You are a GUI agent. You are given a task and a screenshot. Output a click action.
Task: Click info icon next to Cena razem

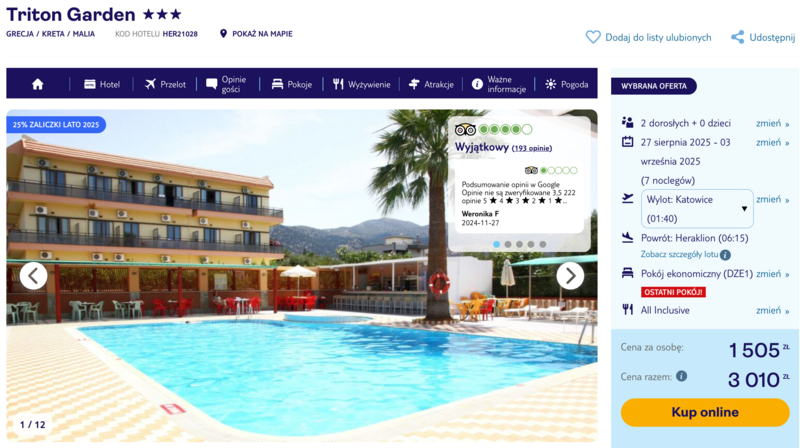coord(681,376)
